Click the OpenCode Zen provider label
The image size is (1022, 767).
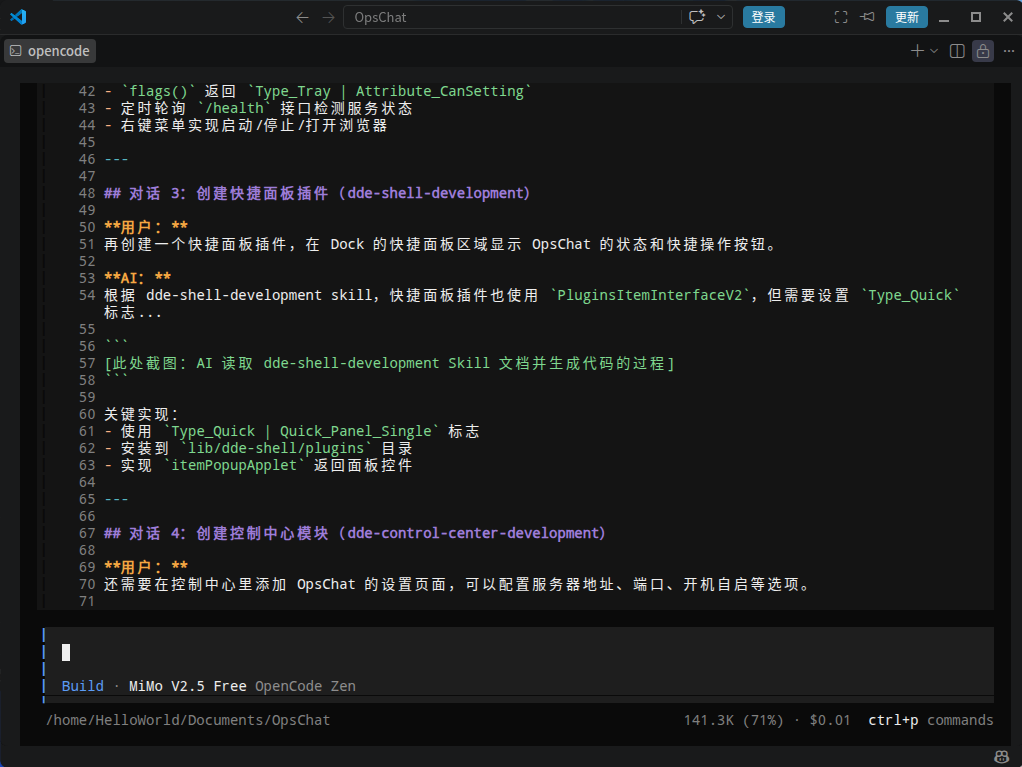click(305, 686)
